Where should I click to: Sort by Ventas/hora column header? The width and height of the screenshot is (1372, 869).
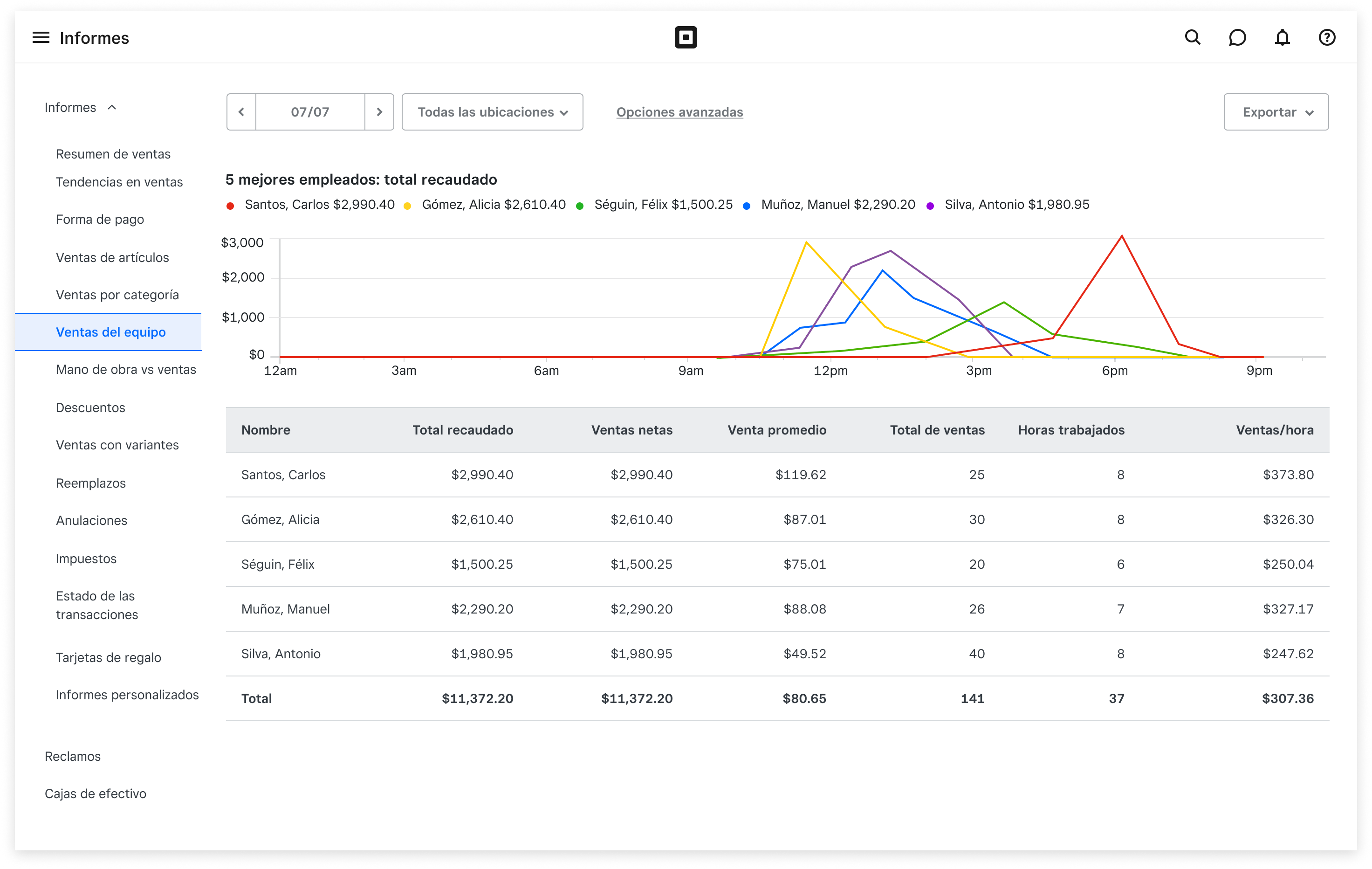point(1275,430)
